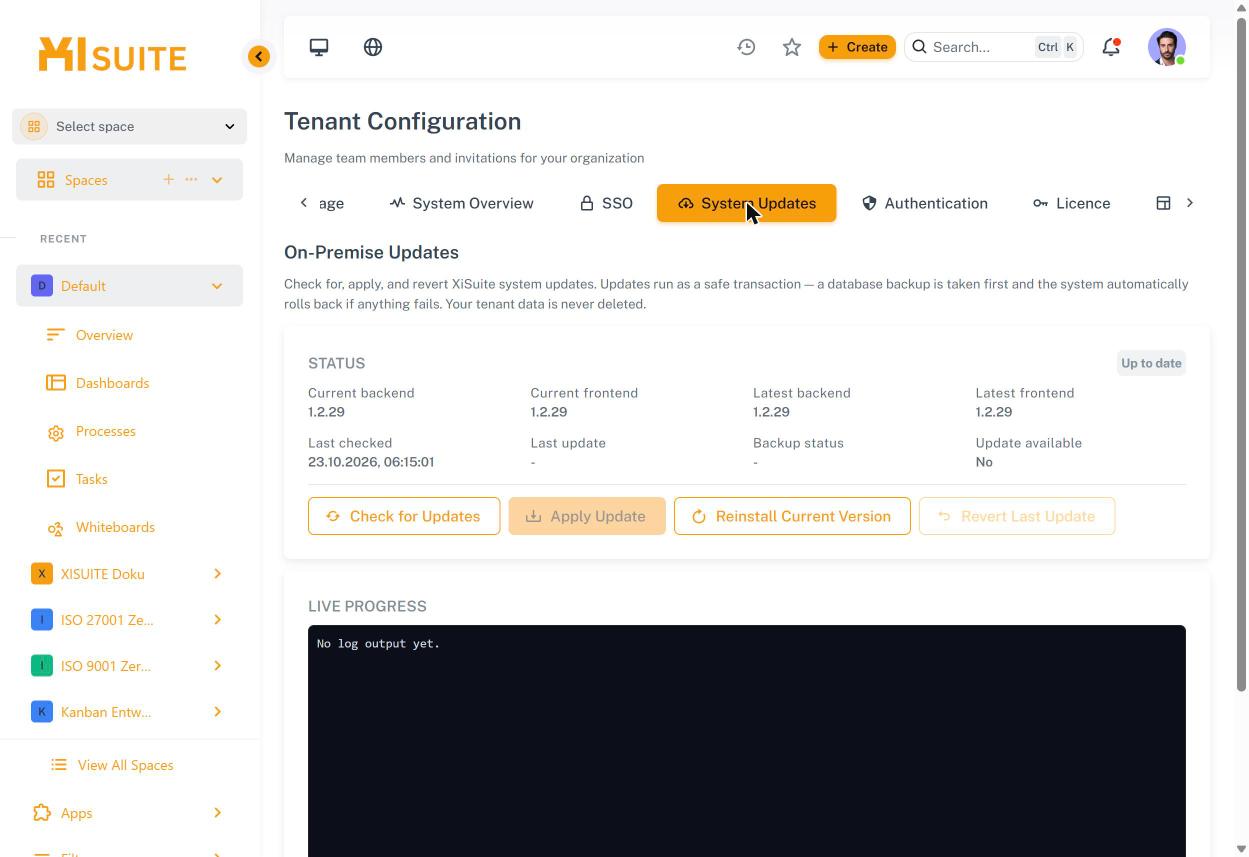The image size is (1249, 857).
Task: Switch to the Authentication tab
Action: click(925, 203)
